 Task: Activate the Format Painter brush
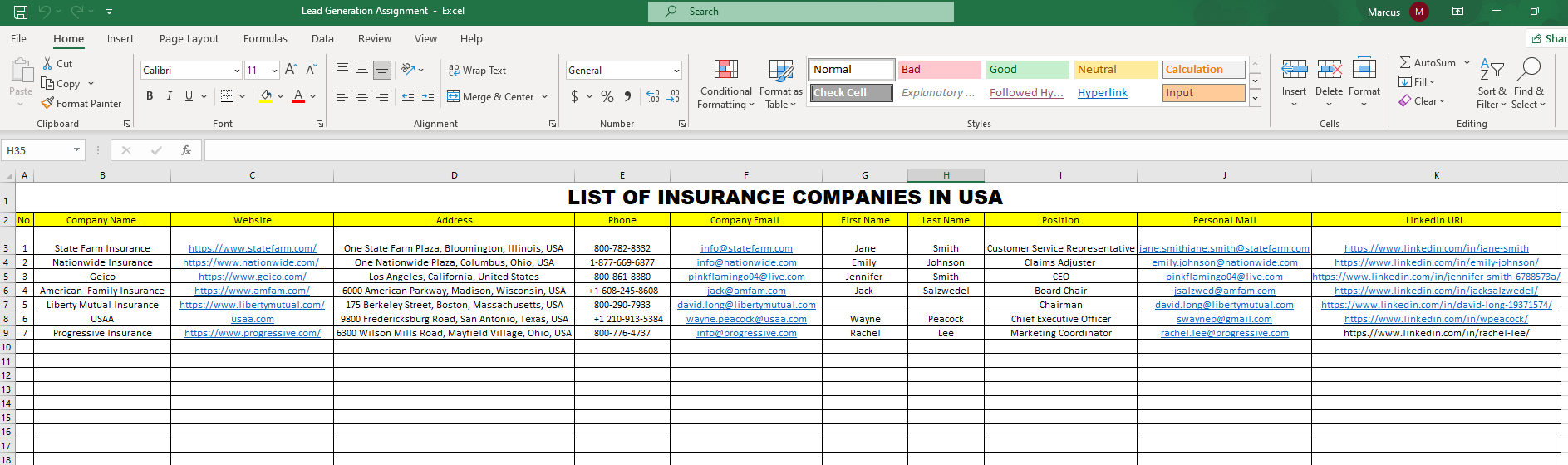tap(81, 104)
